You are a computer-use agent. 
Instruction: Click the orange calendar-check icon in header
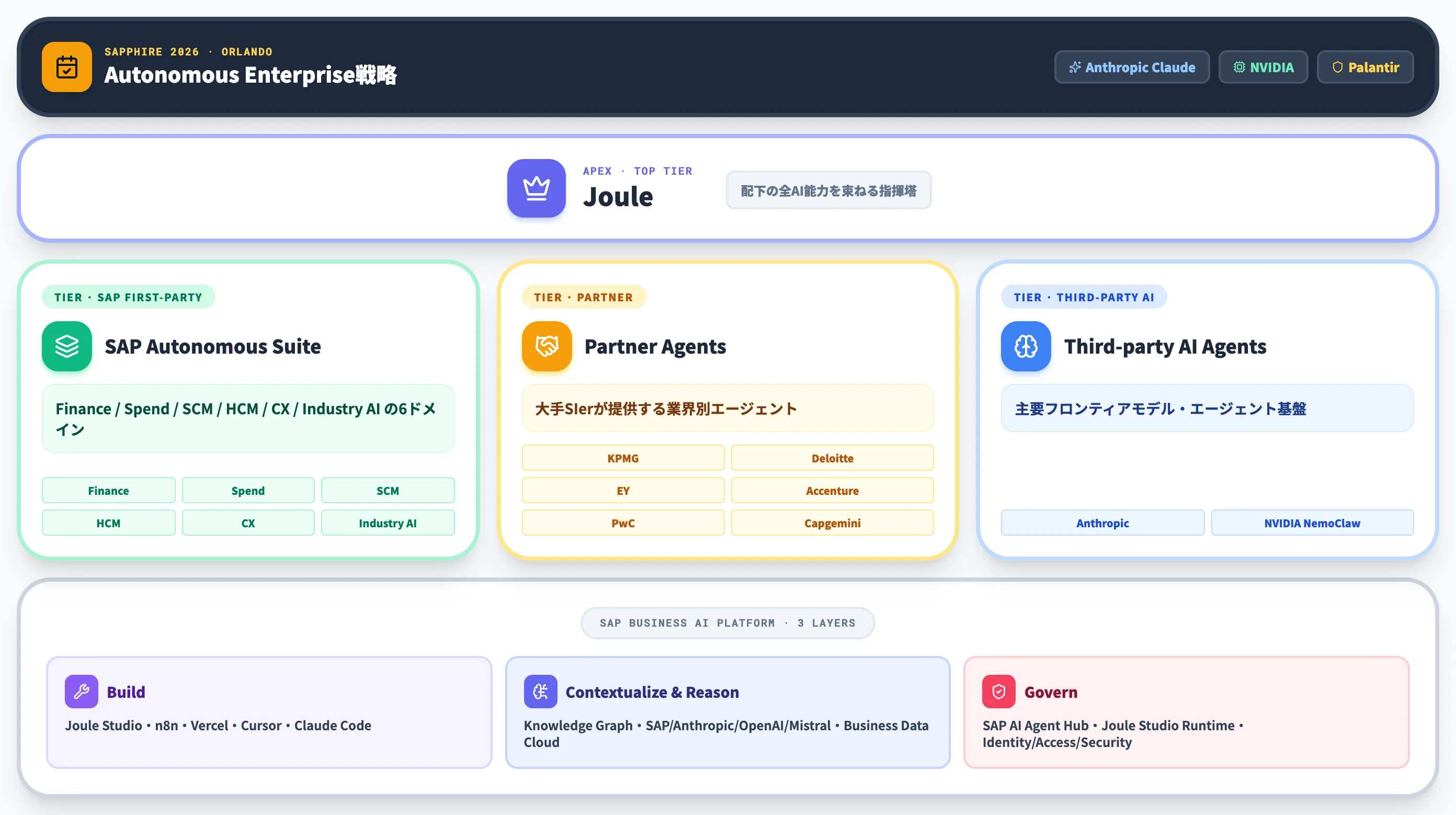click(67, 66)
